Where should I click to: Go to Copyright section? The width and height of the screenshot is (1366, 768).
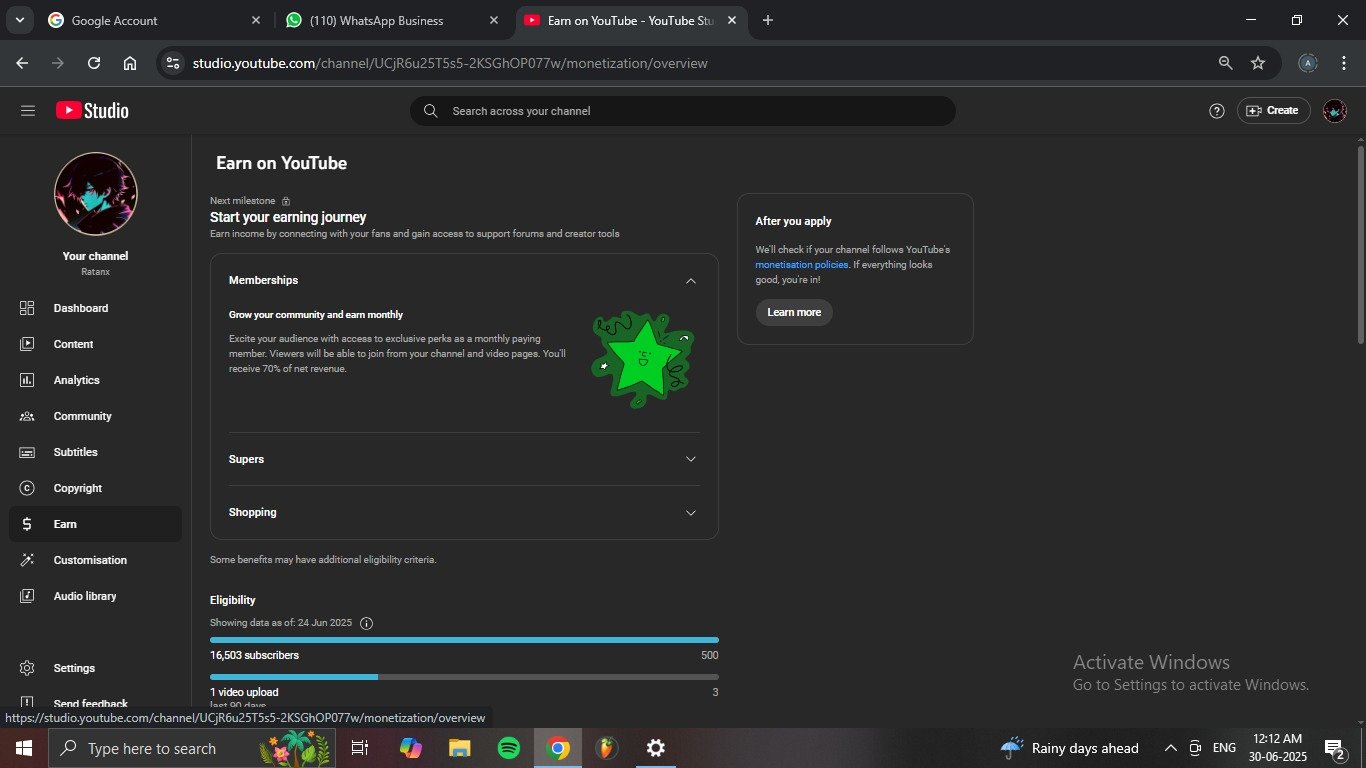[95, 488]
